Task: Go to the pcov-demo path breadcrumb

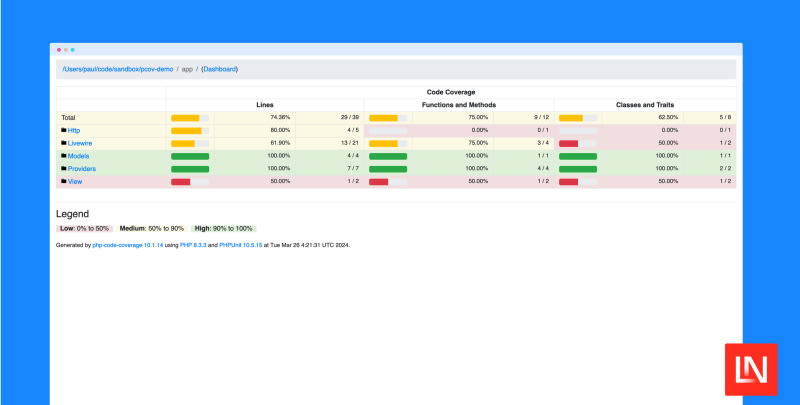Action: coord(118,69)
